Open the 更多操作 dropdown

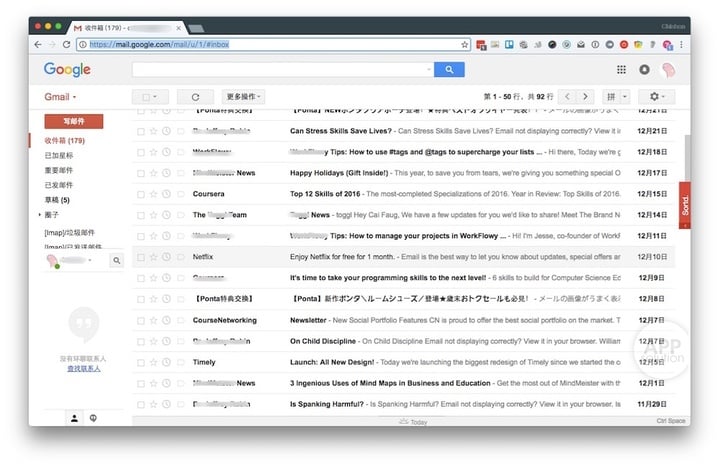tap(243, 97)
